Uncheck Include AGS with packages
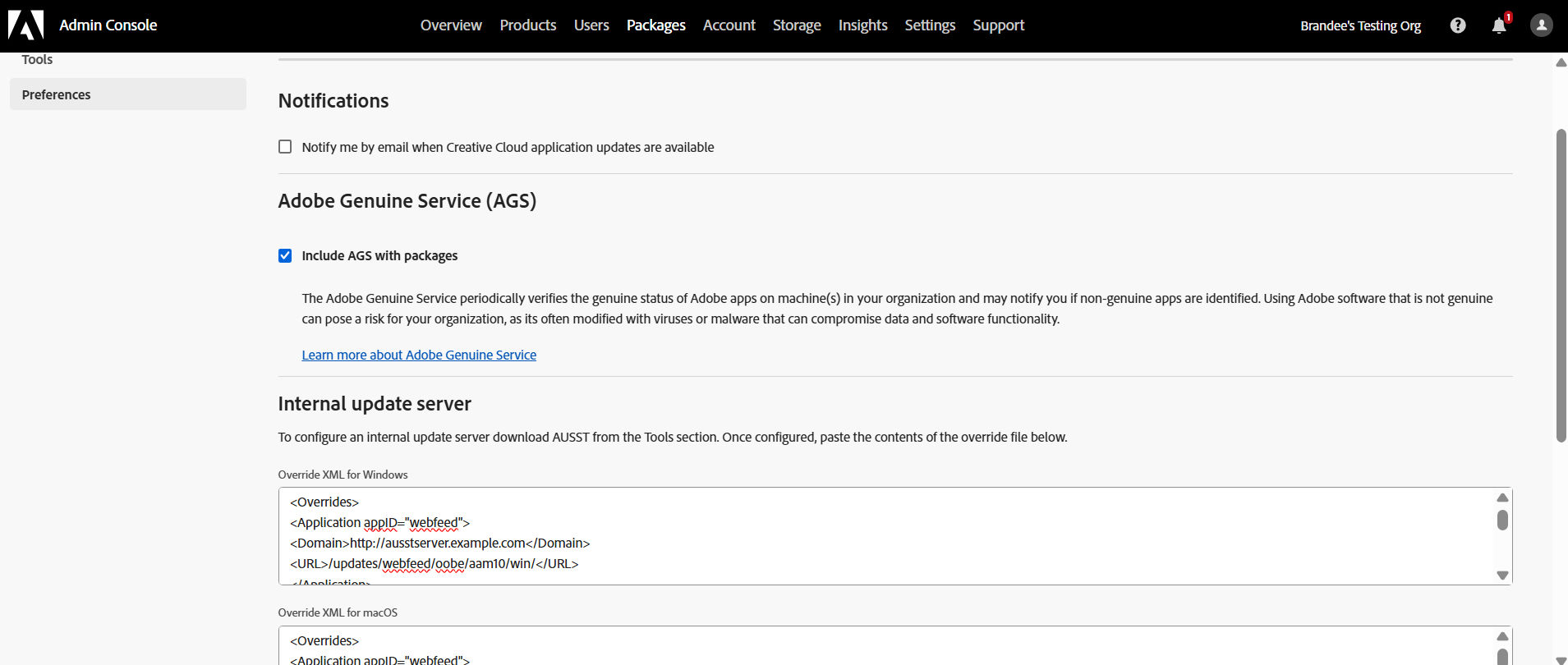Screen dimensions: 1568x665 click(285, 255)
